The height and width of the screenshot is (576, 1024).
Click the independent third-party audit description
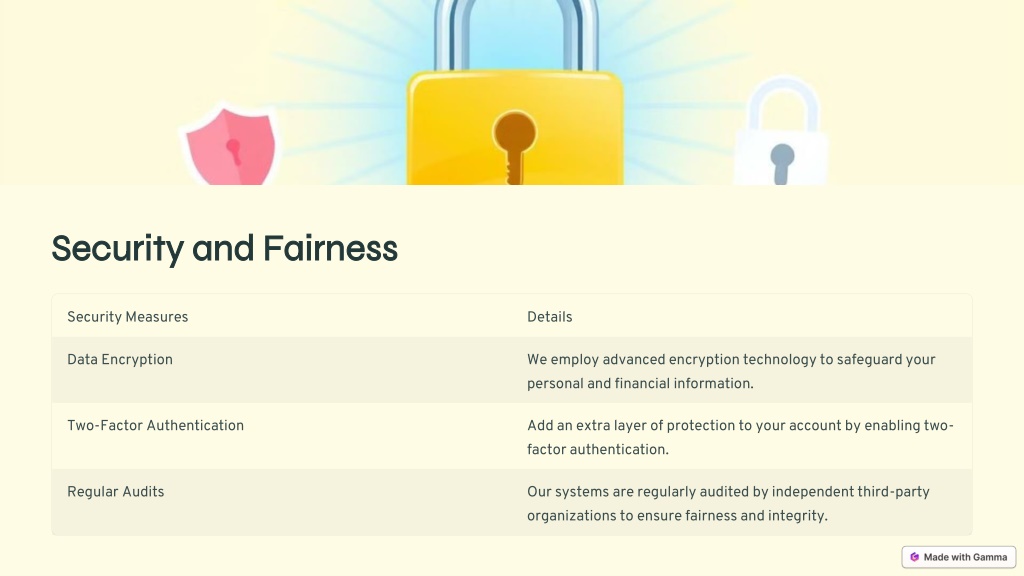coord(728,504)
